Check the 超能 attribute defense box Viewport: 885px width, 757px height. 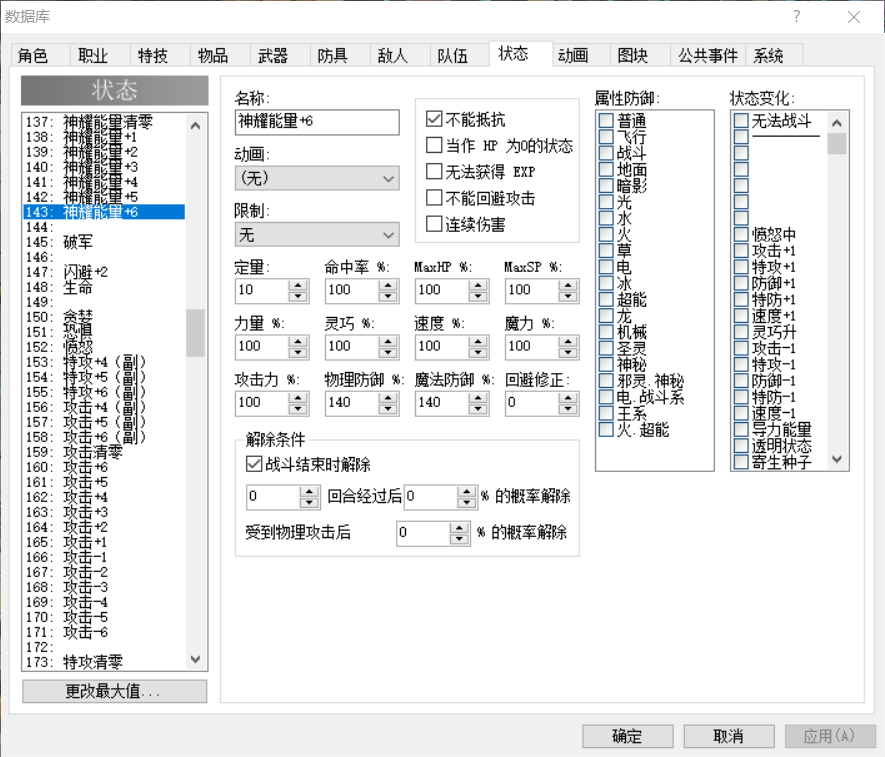pyautogui.click(x=606, y=299)
